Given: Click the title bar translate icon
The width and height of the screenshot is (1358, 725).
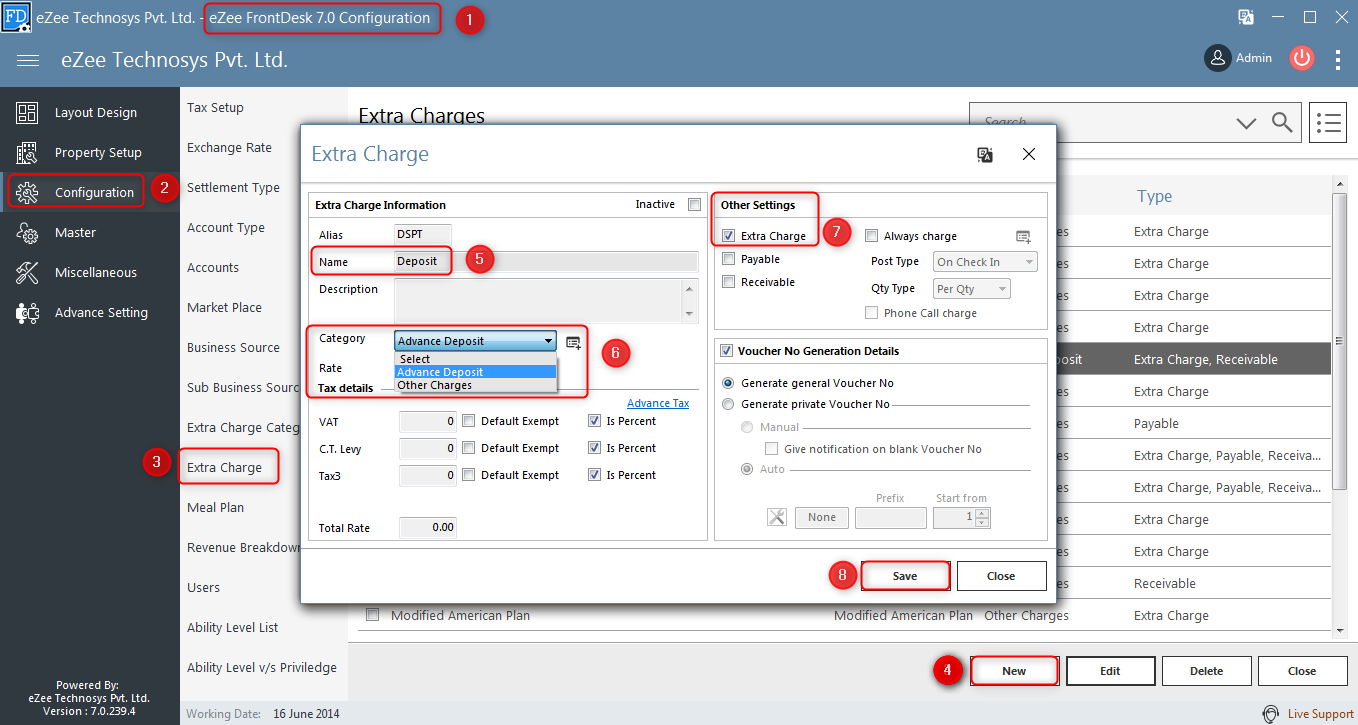Looking at the screenshot, I should pyautogui.click(x=1246, y=17).
